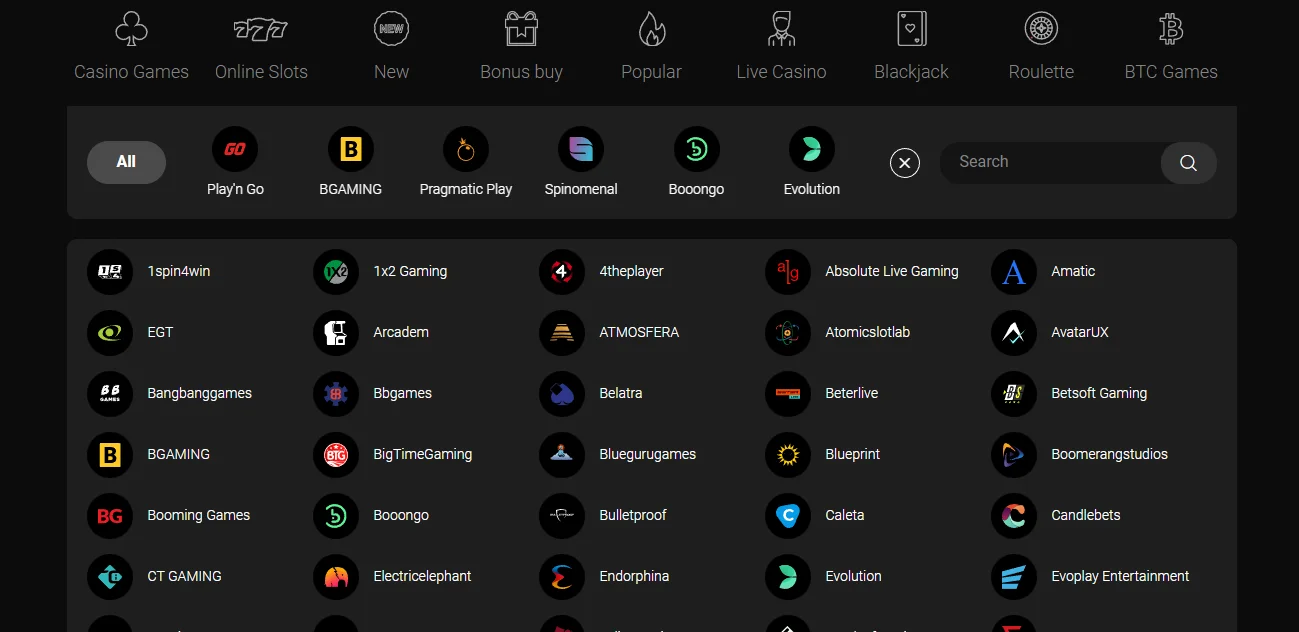The height and width of the screenshot is (632, 1299).
Task: Click the Atomicslotlab provider logo
Action: click(788, 333)
